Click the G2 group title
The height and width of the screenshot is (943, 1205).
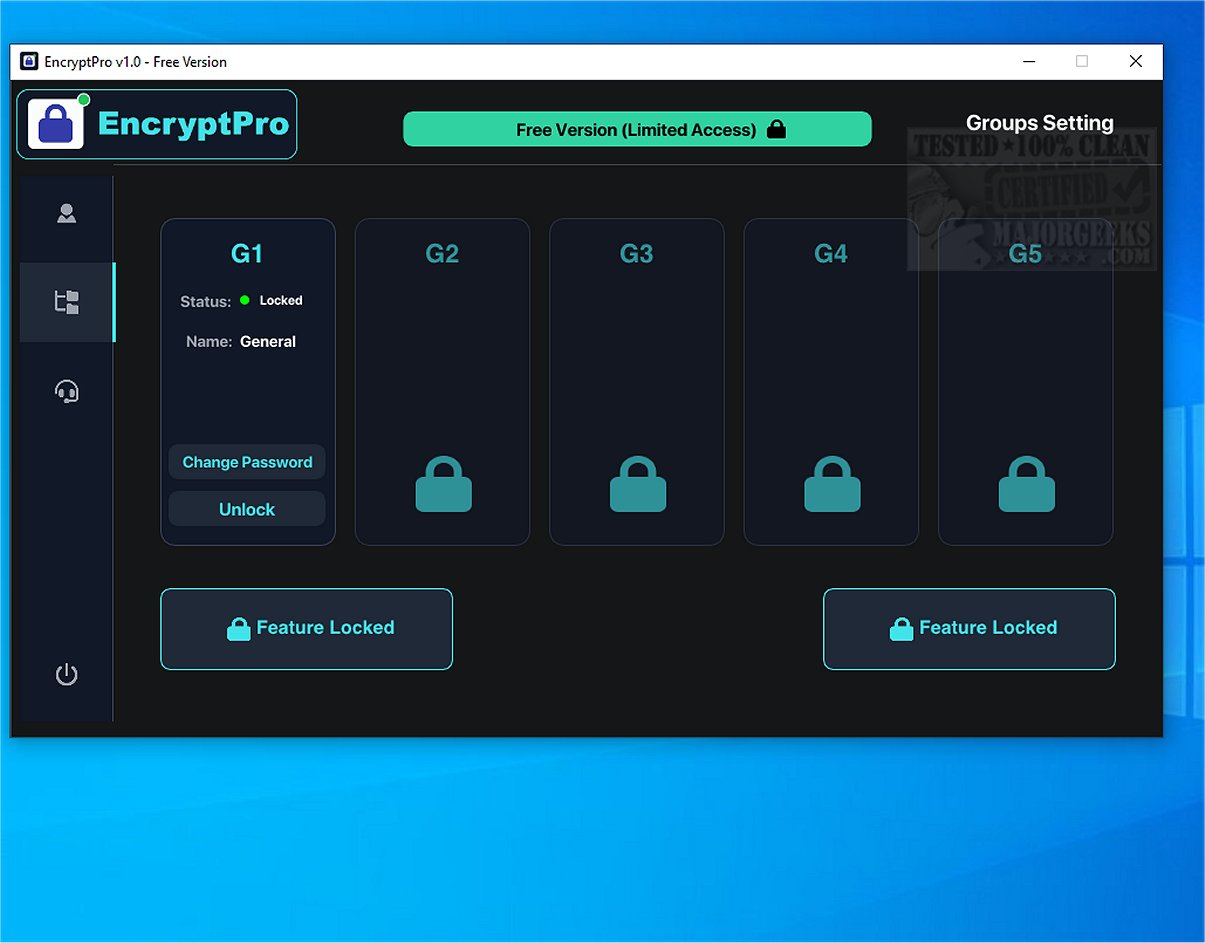[442, 254]
